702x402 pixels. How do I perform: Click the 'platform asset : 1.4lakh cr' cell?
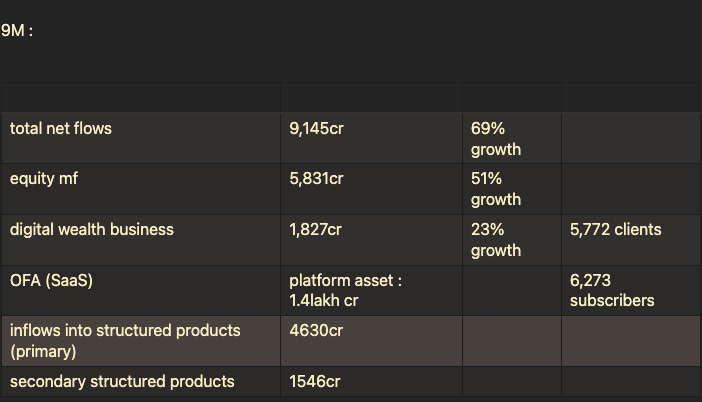tap(371, 291)
